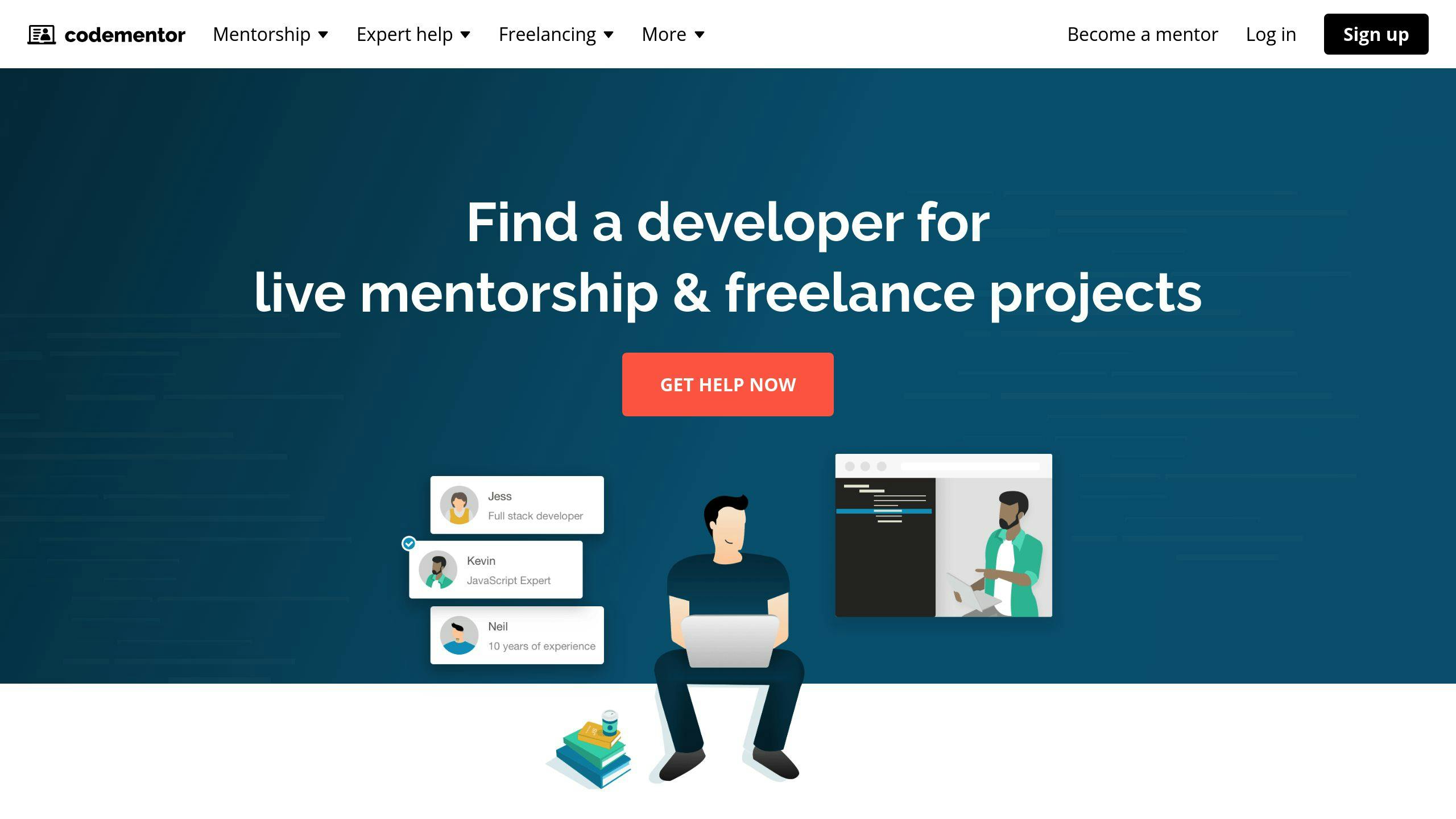This screenshot has width=1456, height=819.
Task: Click the GET HELP NOW button
Action: tap(728, 384)
